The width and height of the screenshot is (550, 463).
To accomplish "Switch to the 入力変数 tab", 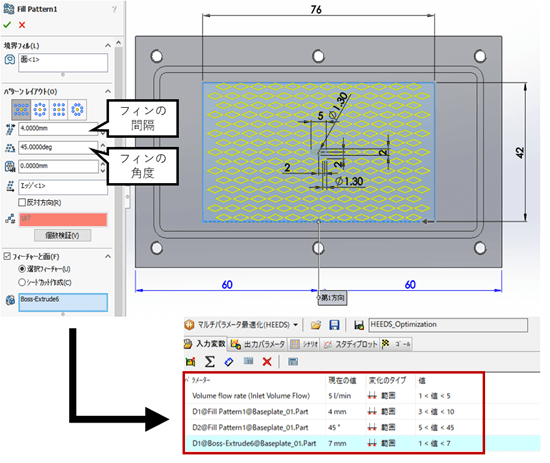I will 205,344.
